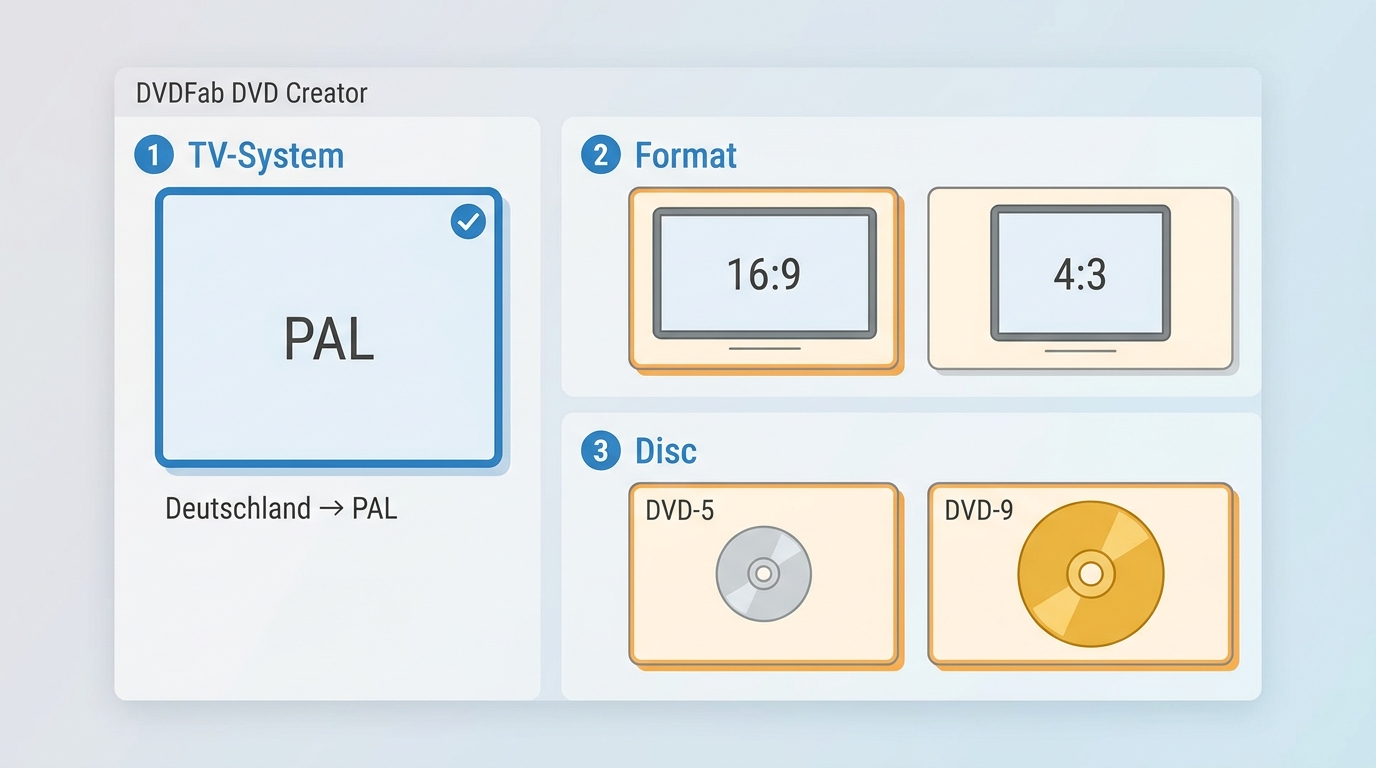Click the 16:9 monitor icon
Screen dimensions: 1376x768
tap(764, 279)
